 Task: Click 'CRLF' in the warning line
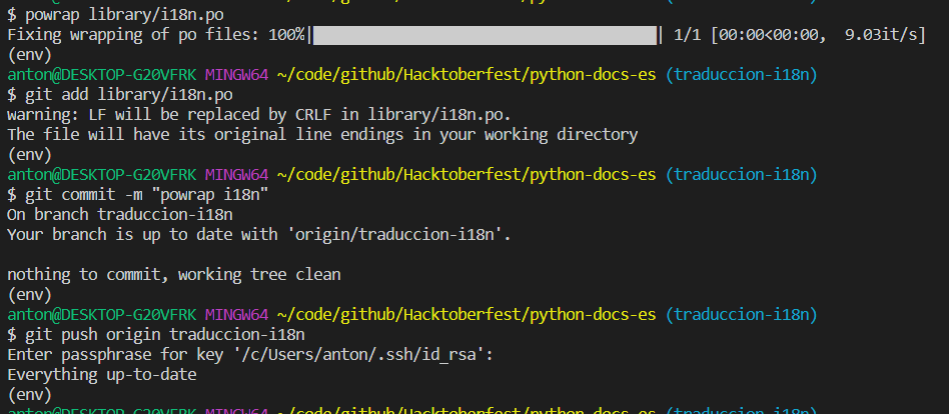pyautogui.click(x=314, y=115)
